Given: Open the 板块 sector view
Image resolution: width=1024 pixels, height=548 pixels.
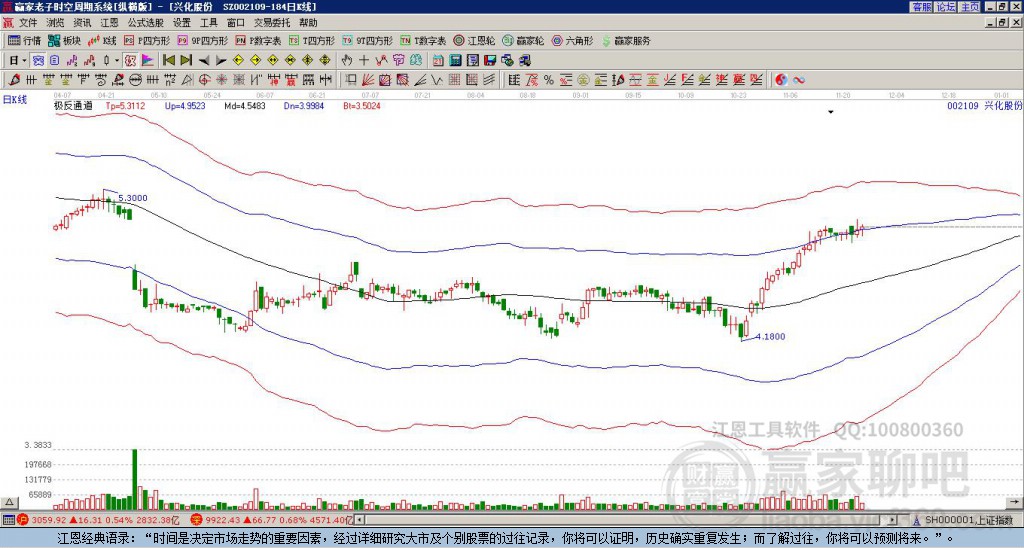Looking at the screenshot, I should (65, 40).
